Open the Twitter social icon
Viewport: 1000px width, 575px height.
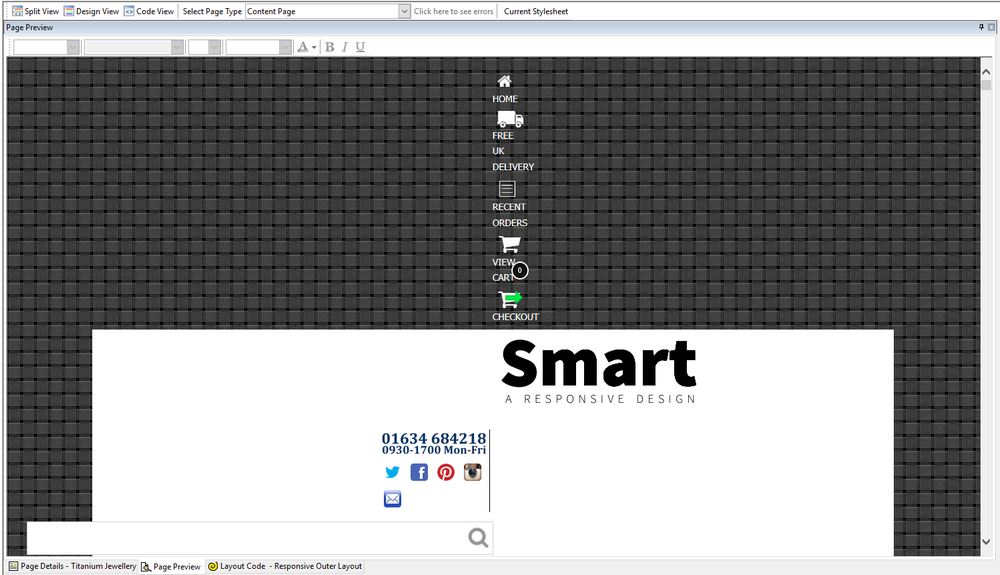coord(392,472)
